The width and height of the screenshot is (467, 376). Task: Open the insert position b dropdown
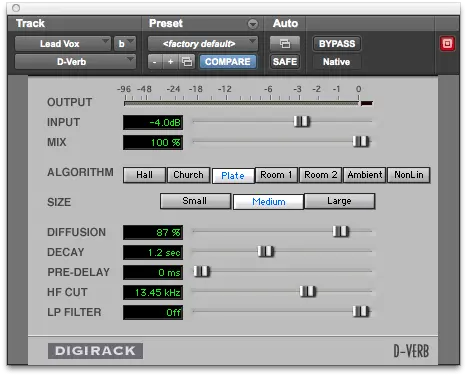pyautogui.click(x=125, y=44)
